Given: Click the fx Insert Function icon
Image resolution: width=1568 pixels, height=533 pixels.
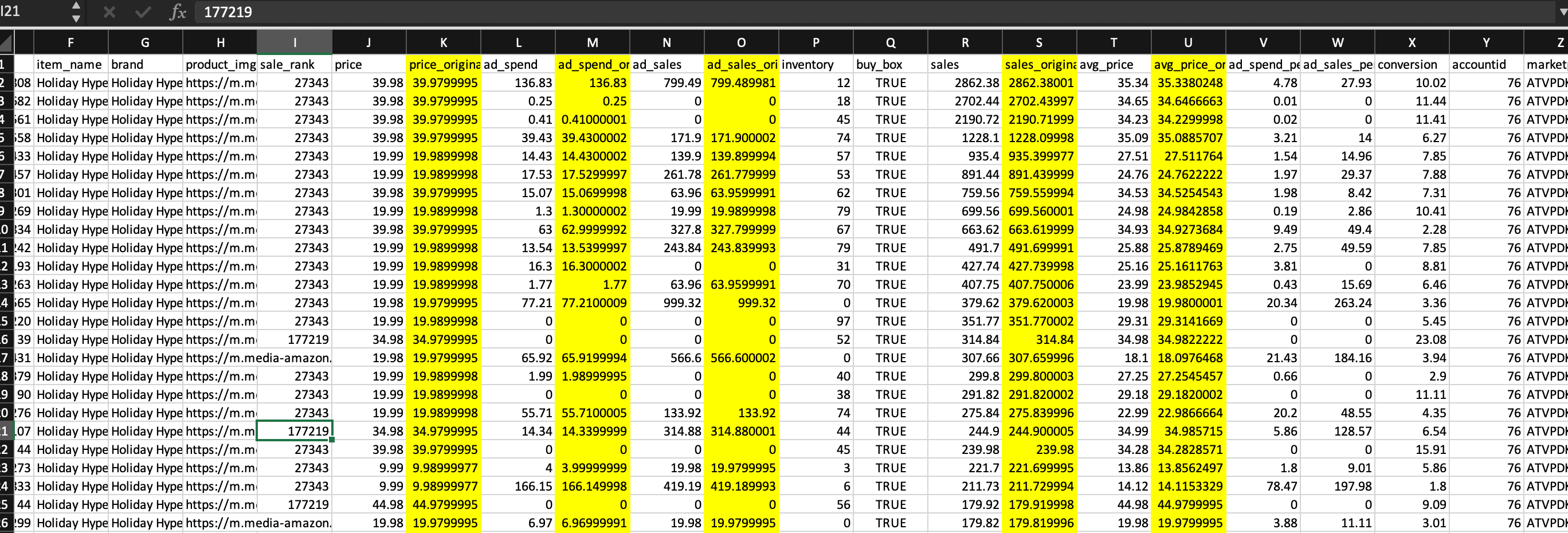Looking at the screenshot, I should click(x=177, y=12).
